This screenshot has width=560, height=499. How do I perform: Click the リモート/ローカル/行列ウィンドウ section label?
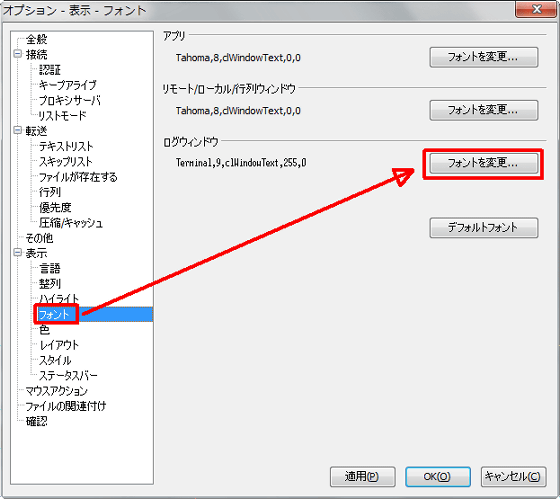[x=229, y=89]
